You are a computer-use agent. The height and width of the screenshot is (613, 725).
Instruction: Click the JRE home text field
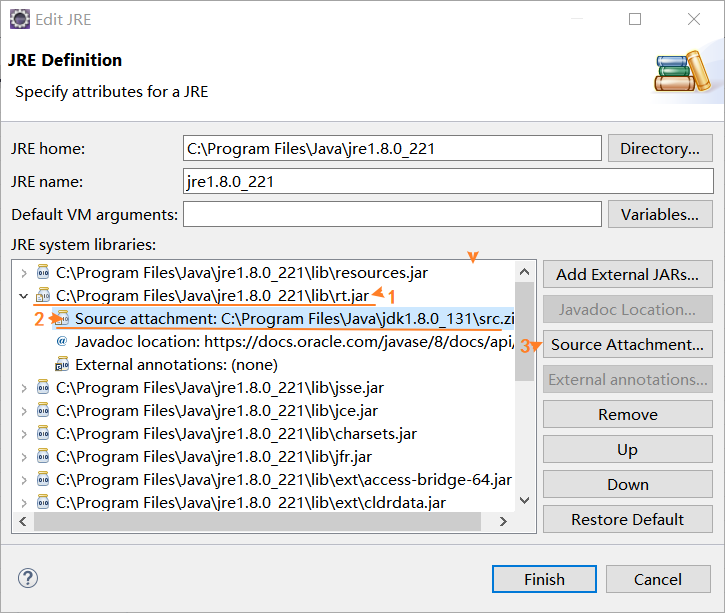click(392, 148)
